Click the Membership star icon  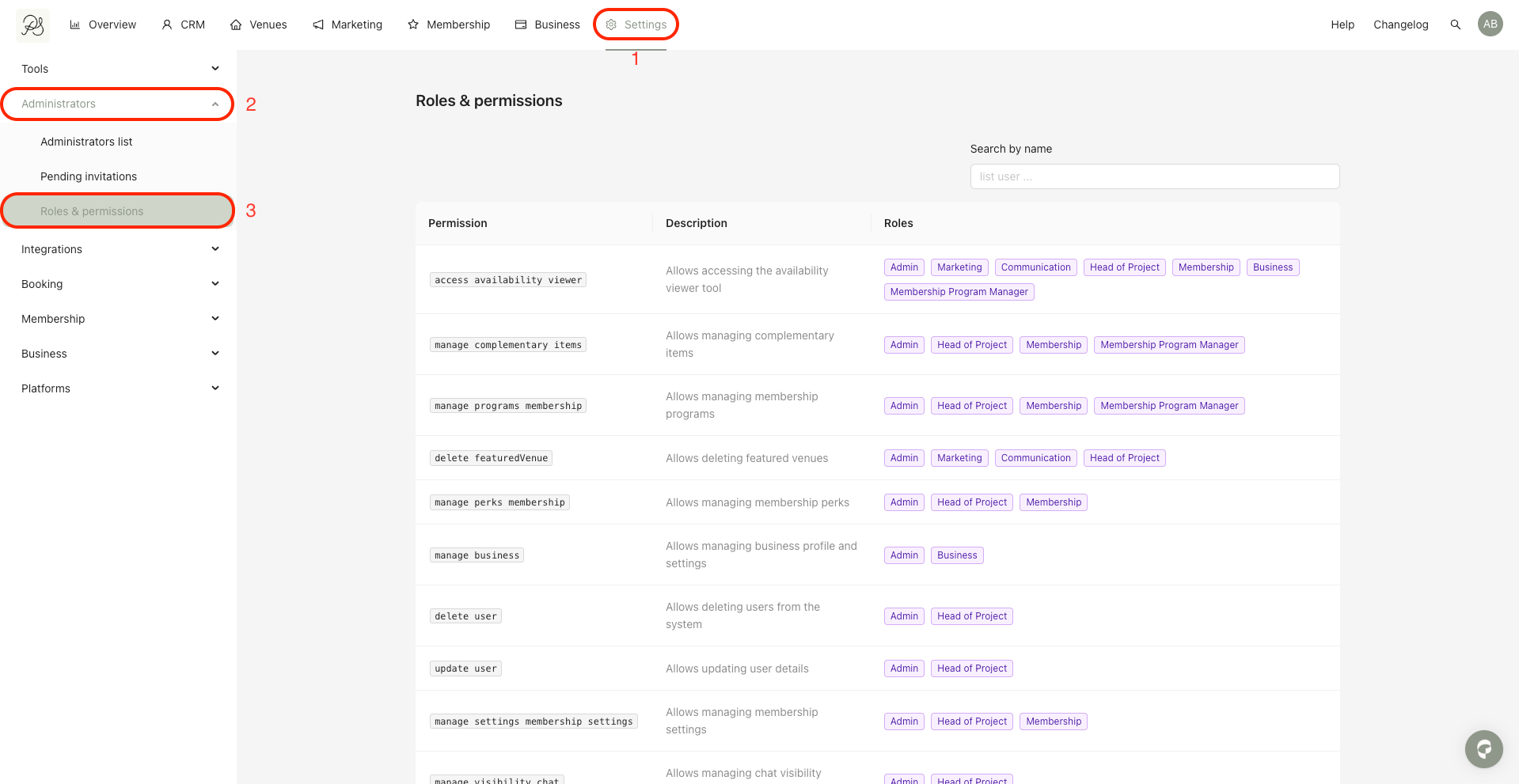pos(413,25)
